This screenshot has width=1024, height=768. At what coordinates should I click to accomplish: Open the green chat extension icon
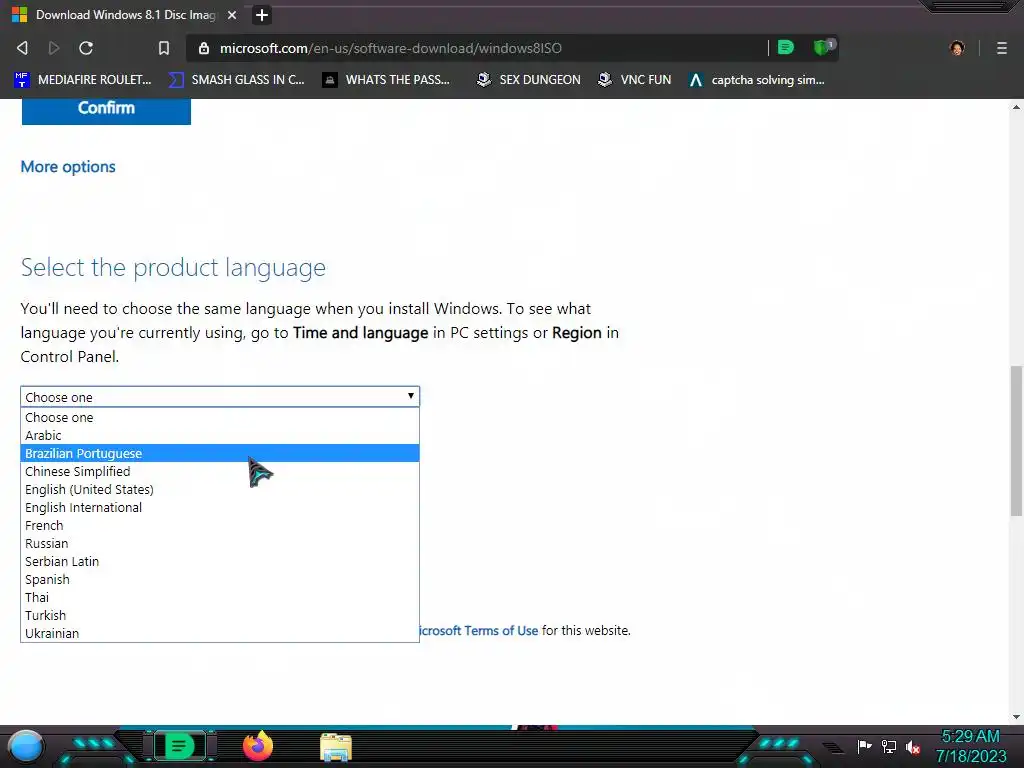[786, 47]
